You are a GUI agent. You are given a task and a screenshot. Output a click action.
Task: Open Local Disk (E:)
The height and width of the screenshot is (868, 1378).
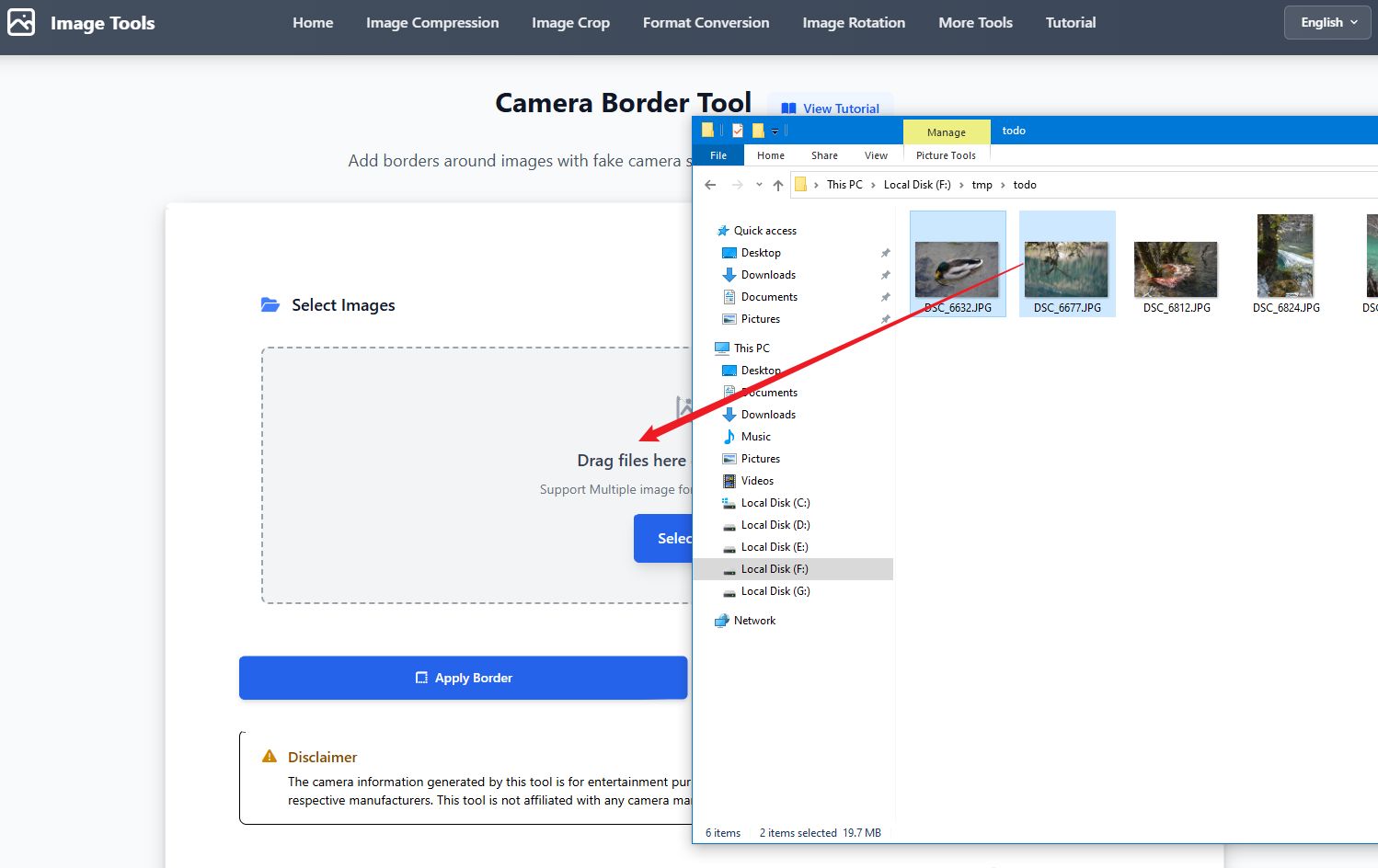(775, 547)
